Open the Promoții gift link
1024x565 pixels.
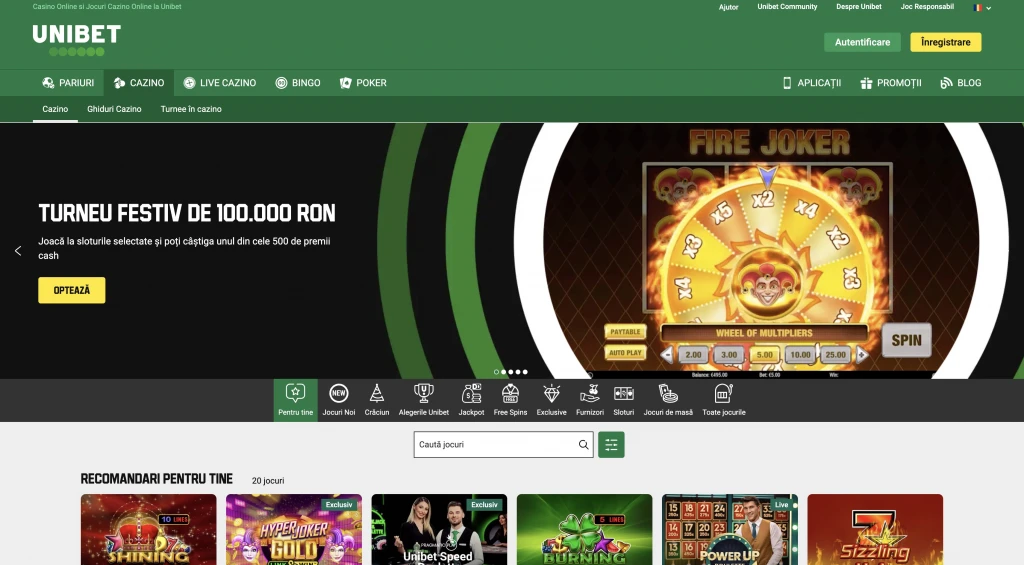coord(890,83)
